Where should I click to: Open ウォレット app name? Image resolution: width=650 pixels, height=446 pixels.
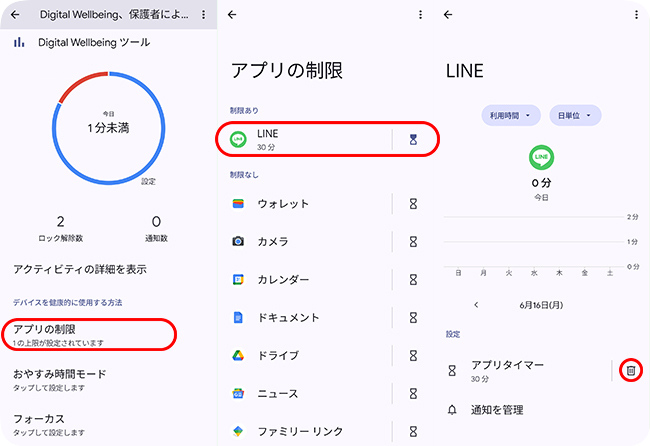pyautogui.click(x=283, y=204)
